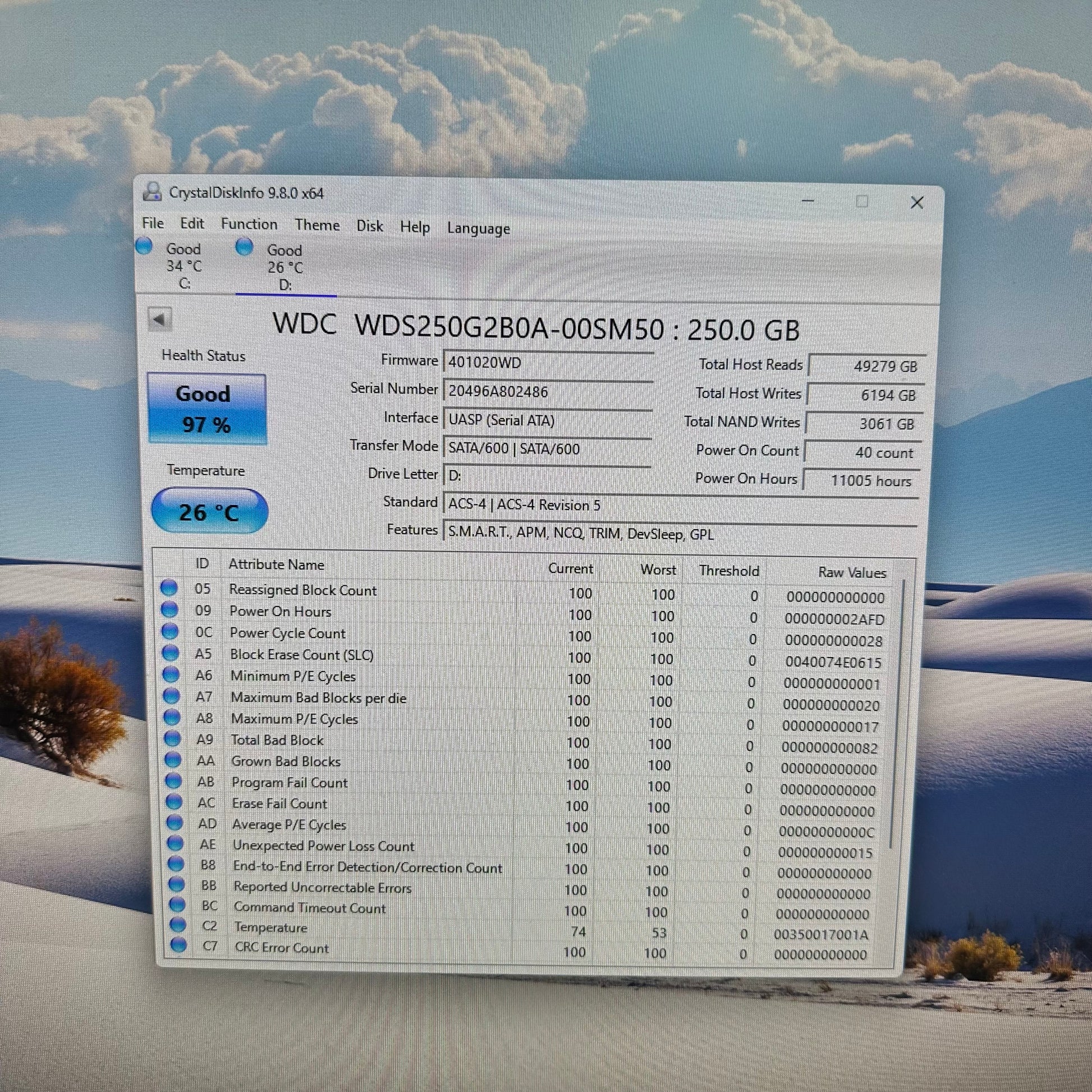The width and height of the screenshot is (1092, 1092).
Task: Click the Interface field UASP (Serial ATA)
Action: (547, 420)
